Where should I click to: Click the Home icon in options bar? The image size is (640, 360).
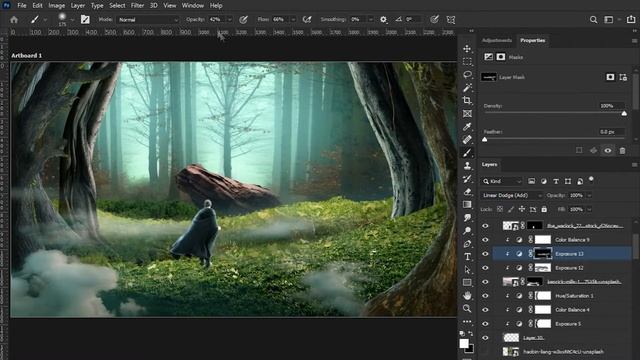pos(14,20)
